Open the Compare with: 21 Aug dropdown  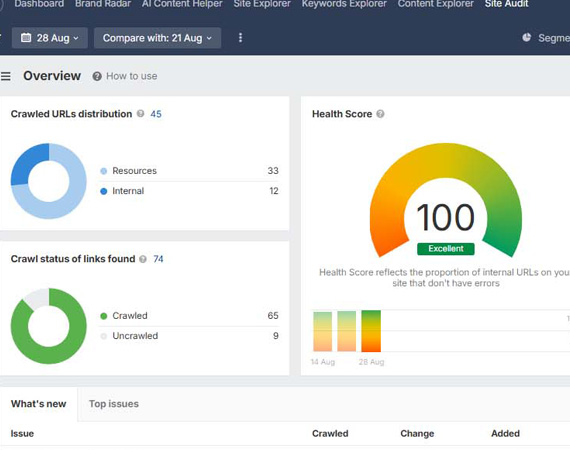pos(157,38)
